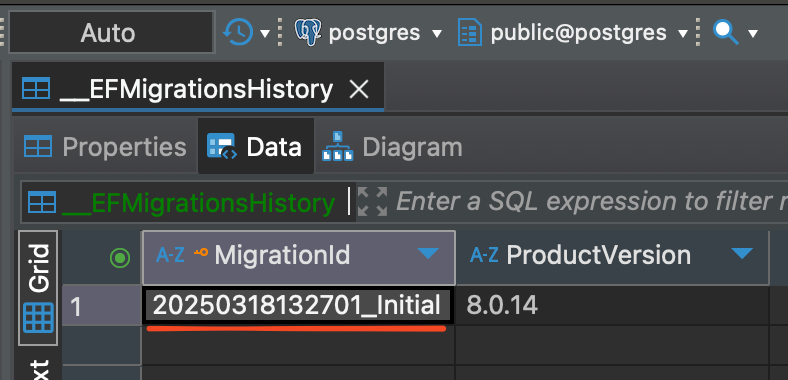The height and width of the screenshot is (380, 788).
Task: Click the green record mode circle icon
Action: [x=120, y=258]
